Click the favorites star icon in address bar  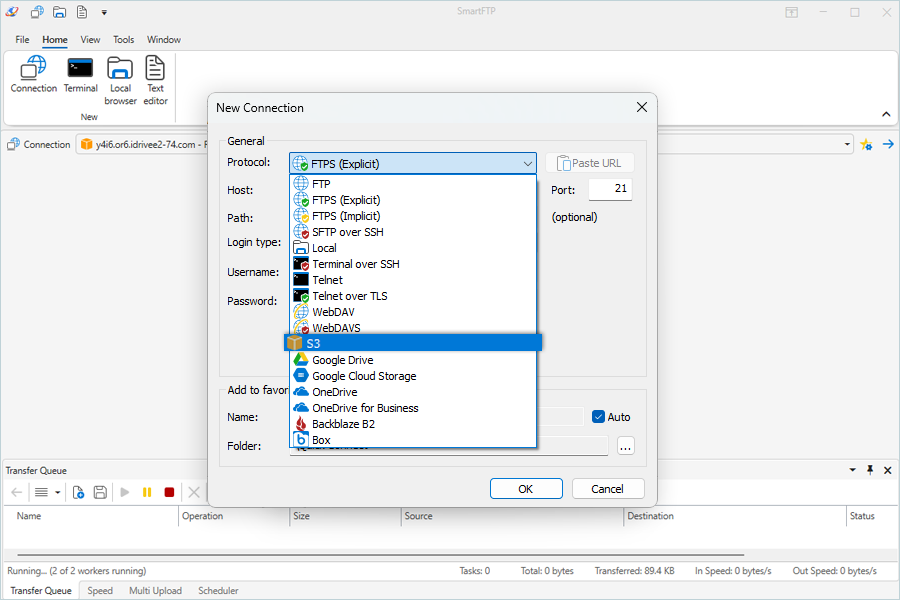866,144
